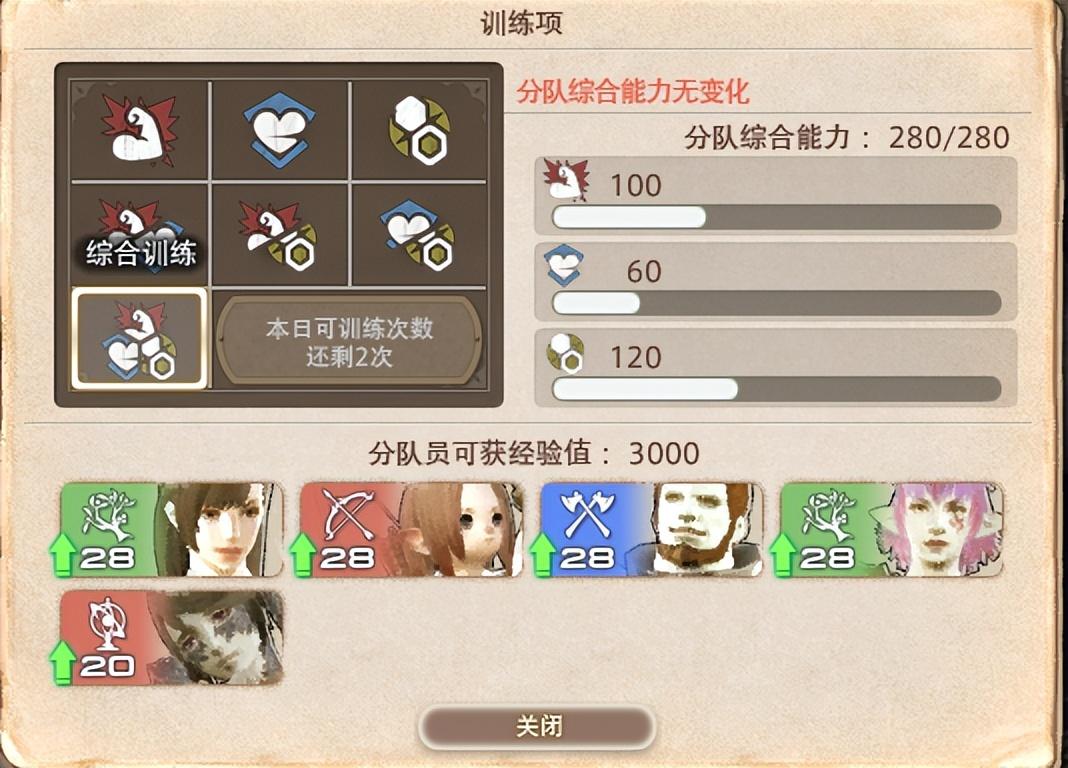
Task: Select the mental heart training icon
Action: coord(279,129)
